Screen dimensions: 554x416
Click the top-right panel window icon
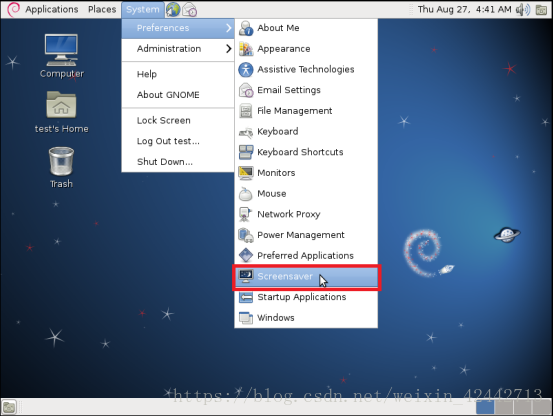pyautogui.click(x=541, y=10)
